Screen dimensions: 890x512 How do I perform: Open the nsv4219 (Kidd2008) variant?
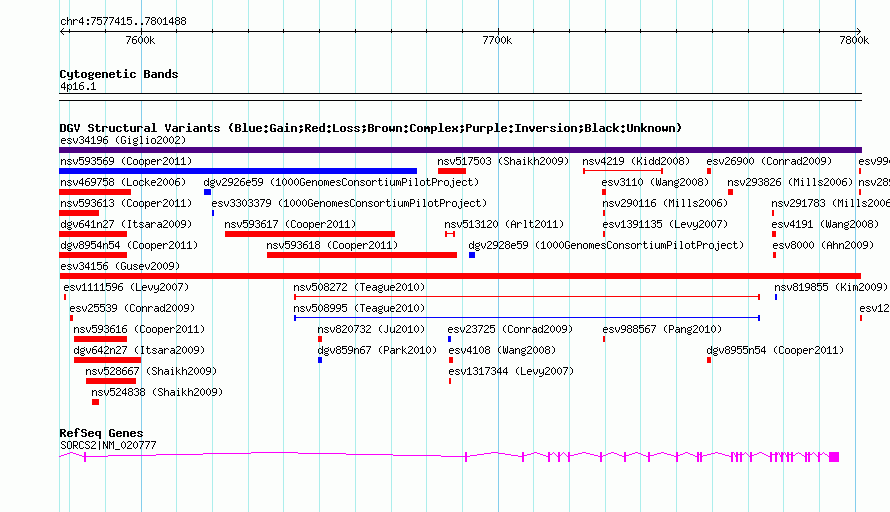pos(623,171)
